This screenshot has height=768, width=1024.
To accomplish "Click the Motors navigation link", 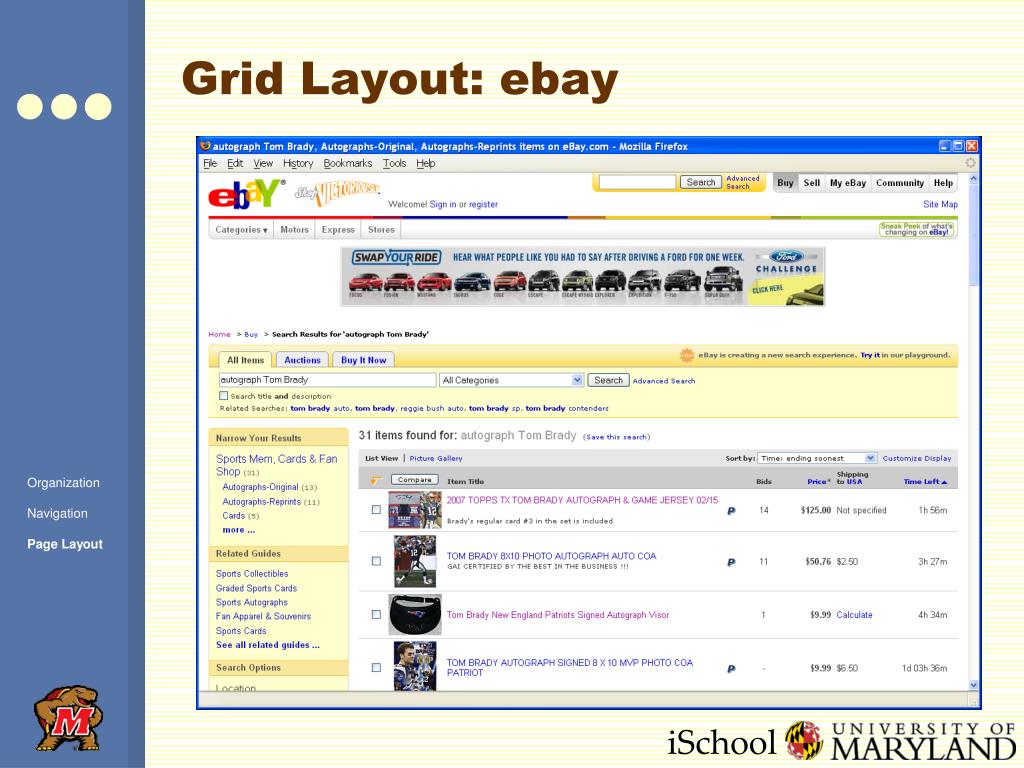I will (294, 230).
